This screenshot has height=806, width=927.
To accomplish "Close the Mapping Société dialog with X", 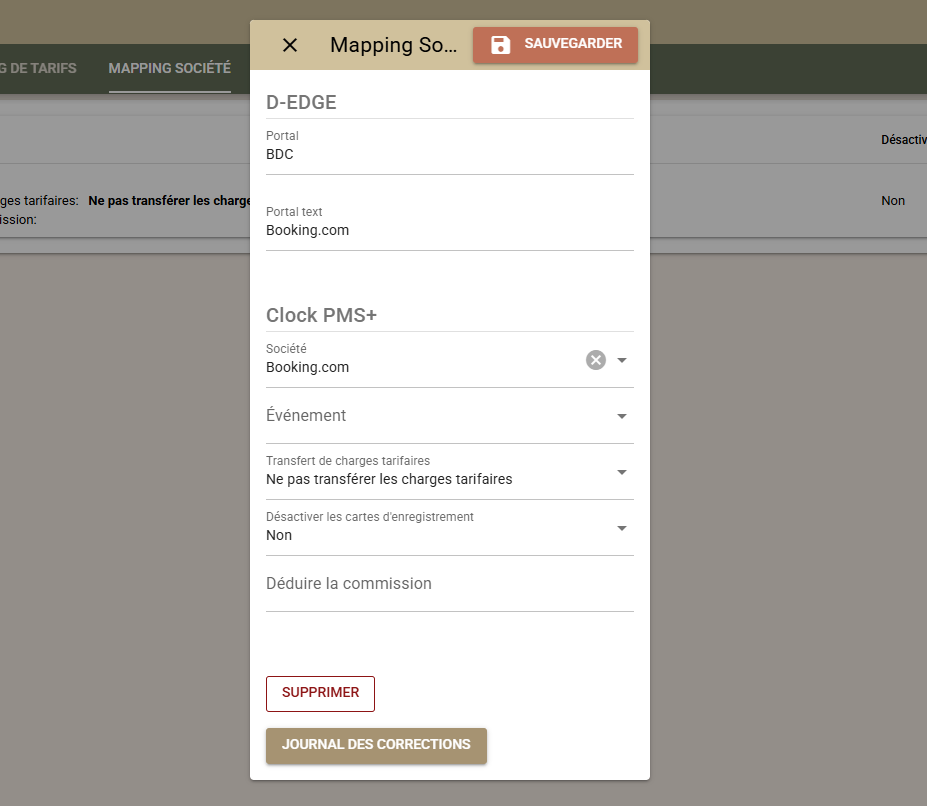I will [x=290, y=45].
